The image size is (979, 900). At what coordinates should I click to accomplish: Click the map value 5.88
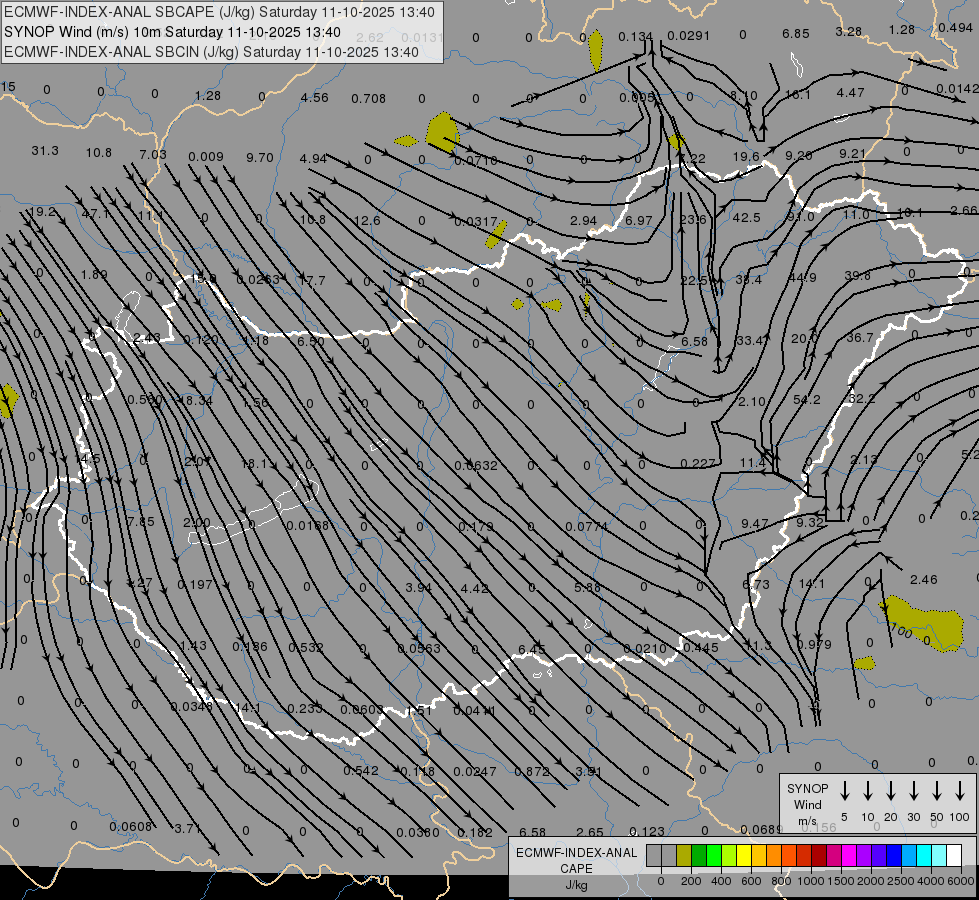click(588, 587)
